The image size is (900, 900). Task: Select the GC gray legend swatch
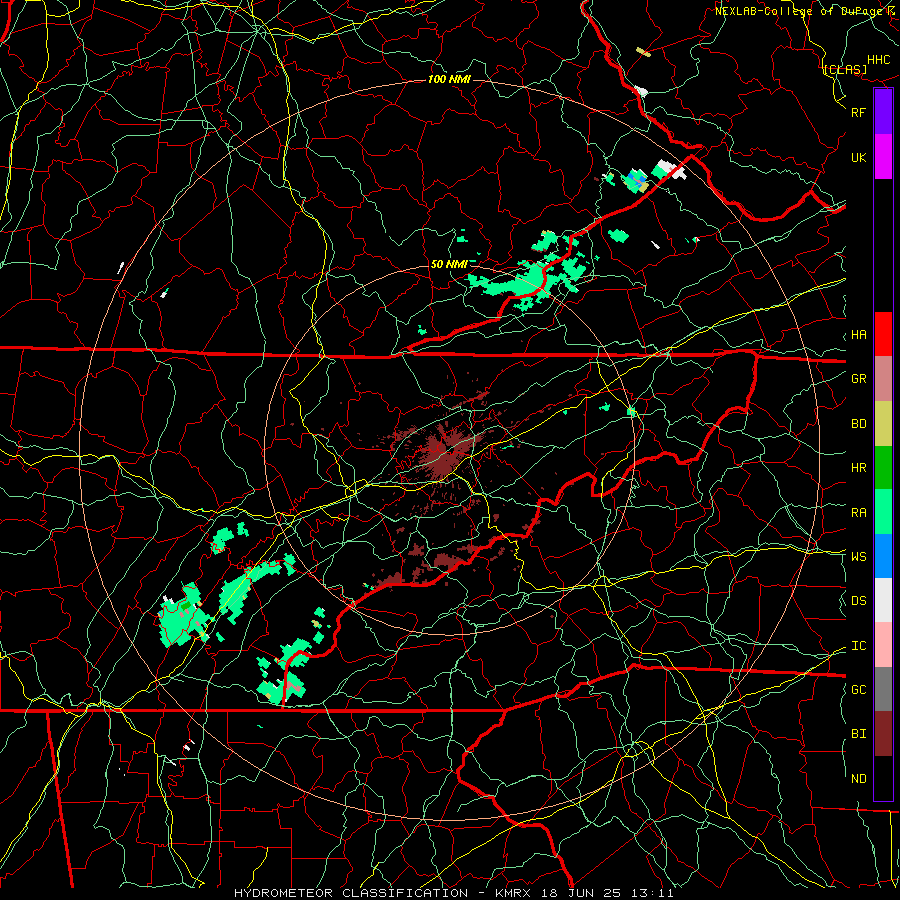point(883,689)
